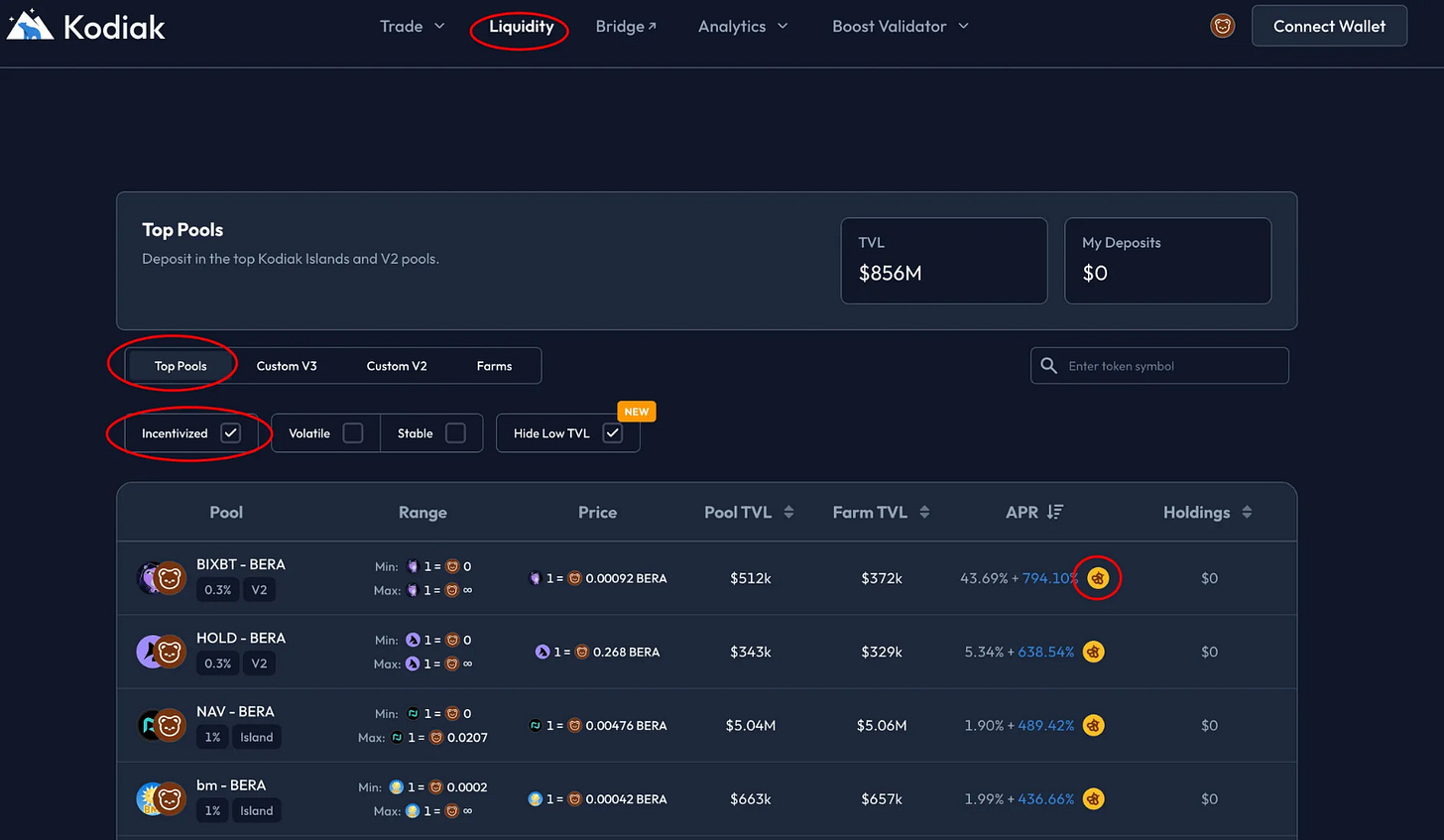Click HOLD - BERA reward bear icon
This screenshot has height=840, width=1444.
point(1094,652)
